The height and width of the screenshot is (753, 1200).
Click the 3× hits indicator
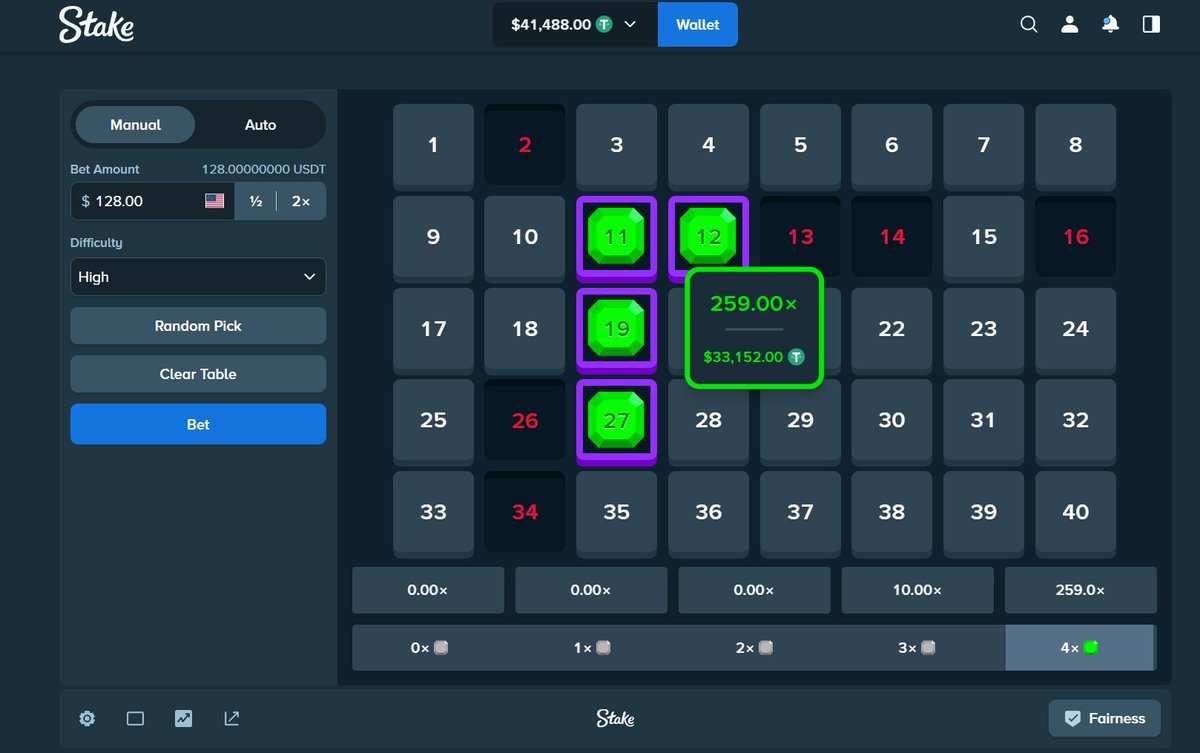coord(917,648)
